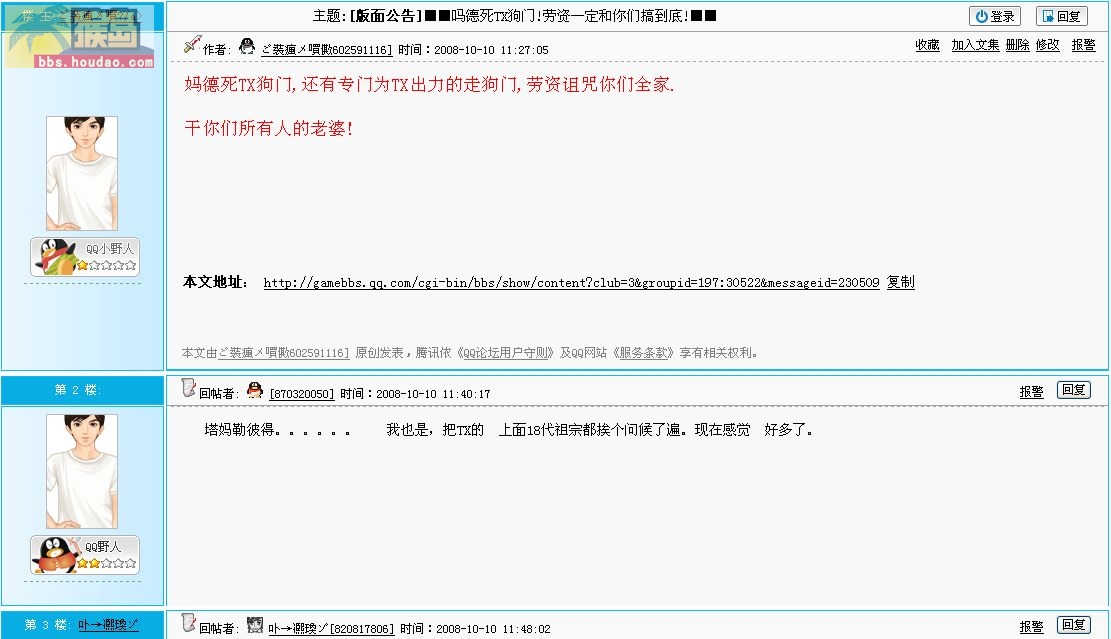Click the red text 干你们所有人的老婆!
Image resolution: width=1111 pixels, height=639 pixels.
tap(269, 128)
